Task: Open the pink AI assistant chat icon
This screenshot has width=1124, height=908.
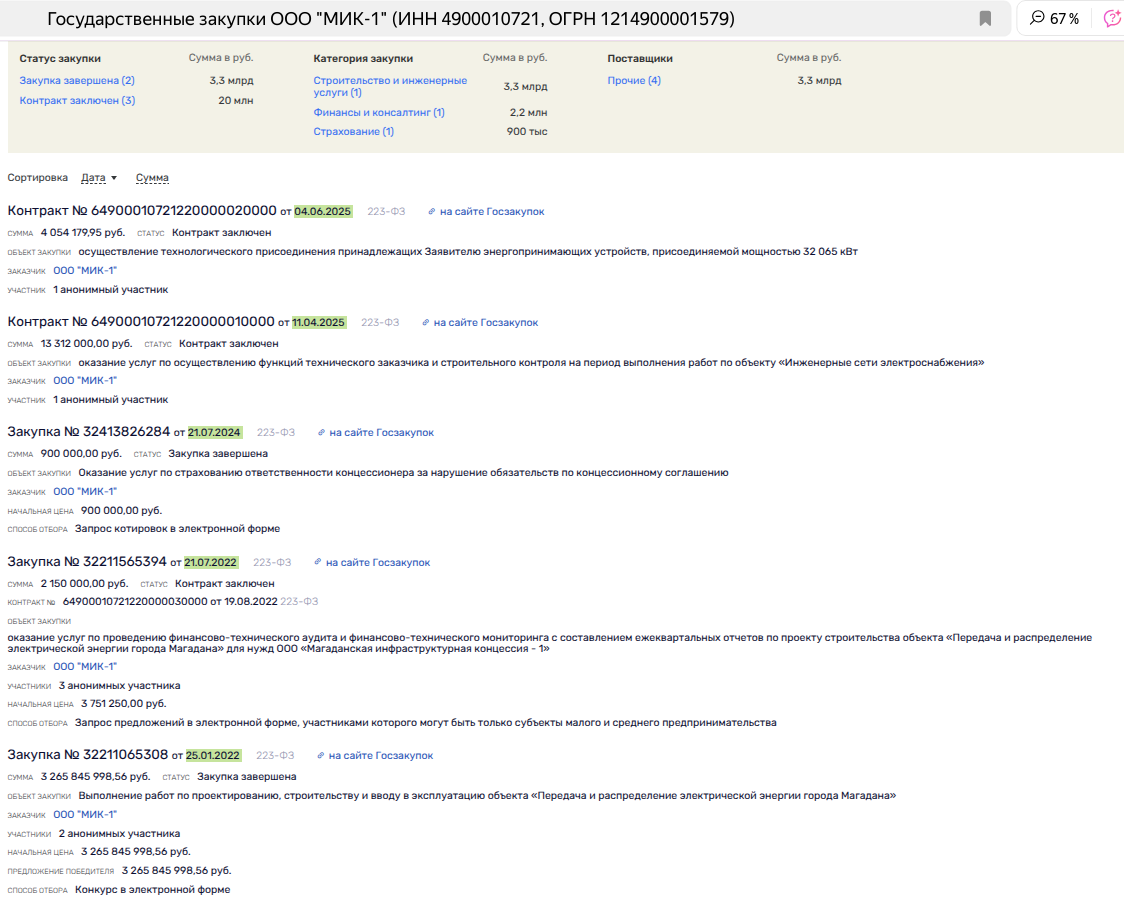Action: tap(1112, 19)
